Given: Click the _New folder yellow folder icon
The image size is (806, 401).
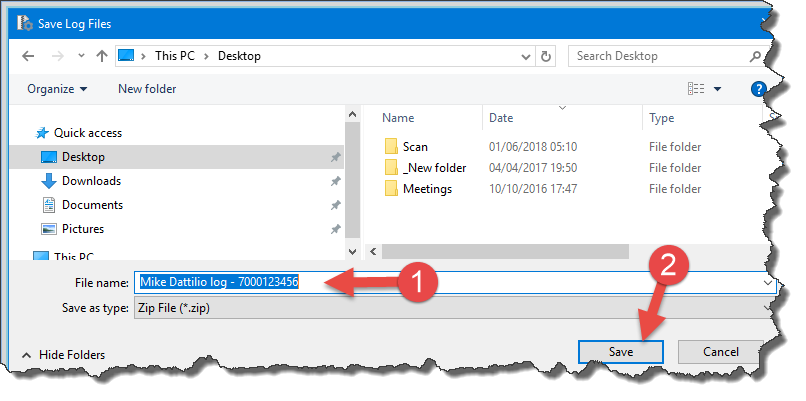Looking at the screenshot, I should 391,168.
